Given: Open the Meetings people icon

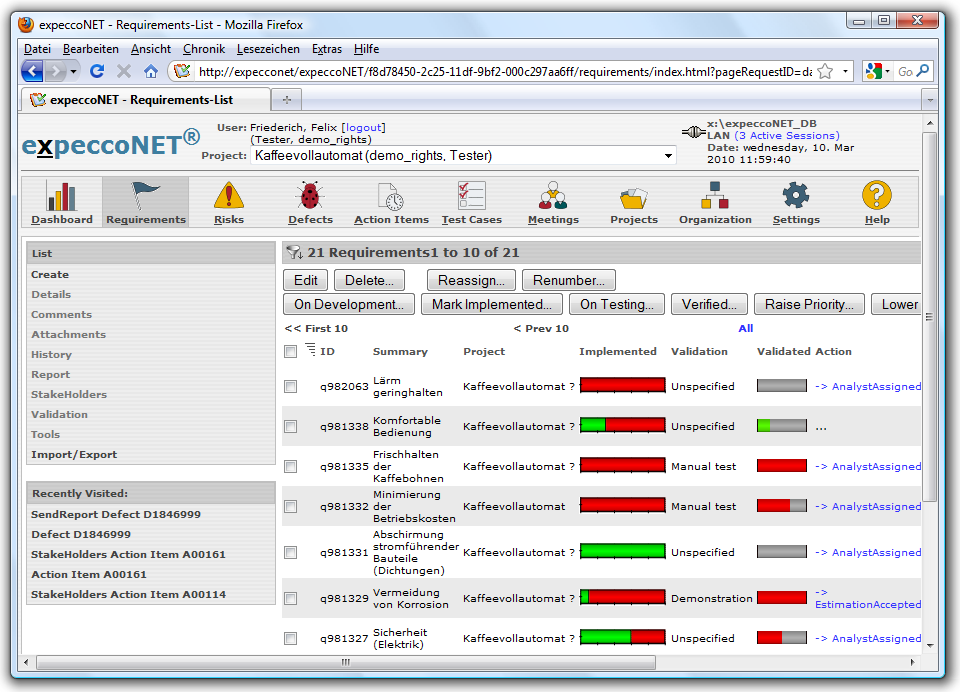Looking at the screenshot, I should (553, 196).
